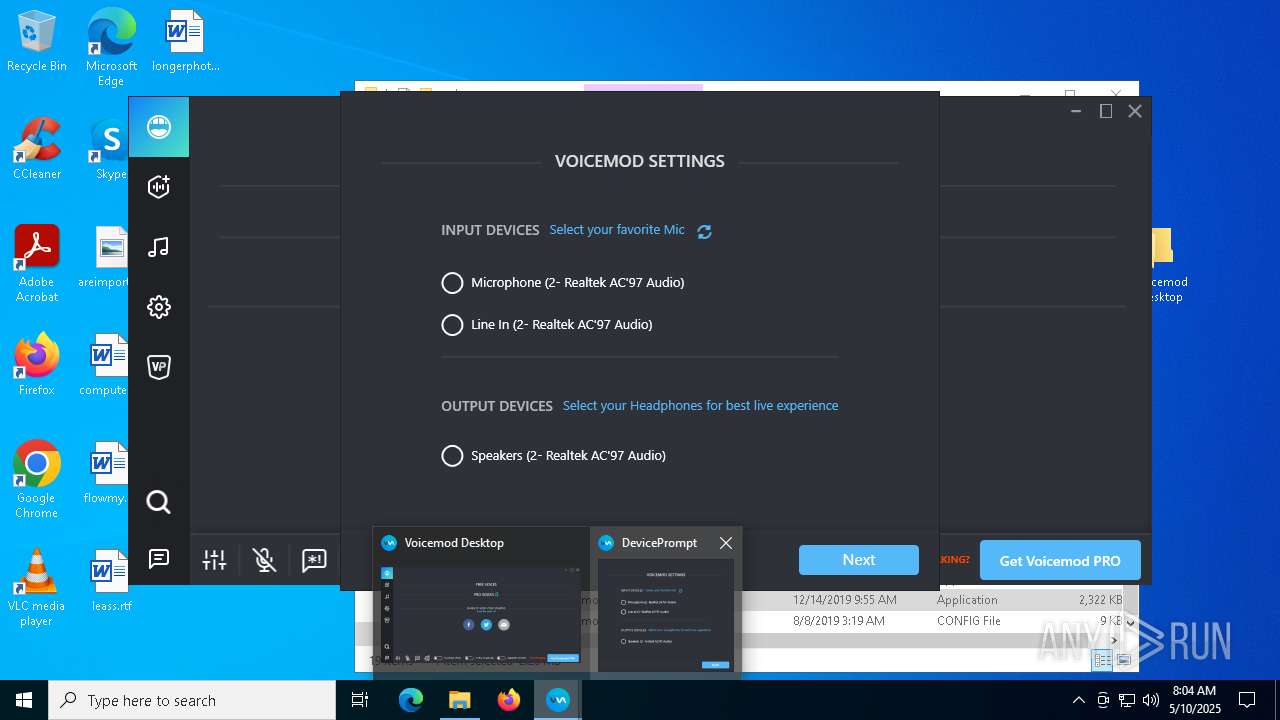Open the Meme Sound Machine sidebar icon
Screen dimensions: 1280x720
[x=159, y=187]
